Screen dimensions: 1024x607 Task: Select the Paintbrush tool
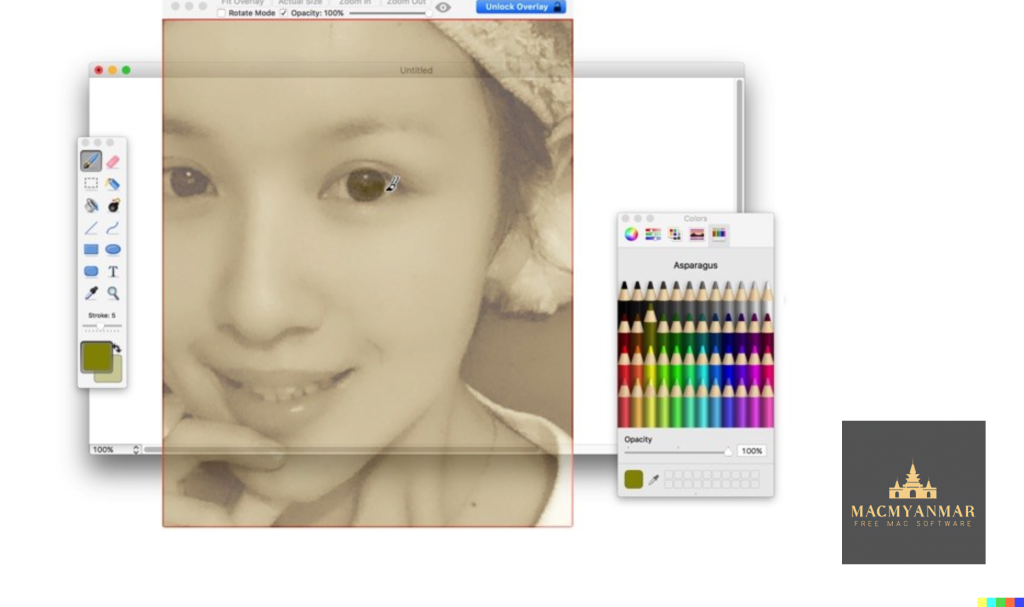91,161
